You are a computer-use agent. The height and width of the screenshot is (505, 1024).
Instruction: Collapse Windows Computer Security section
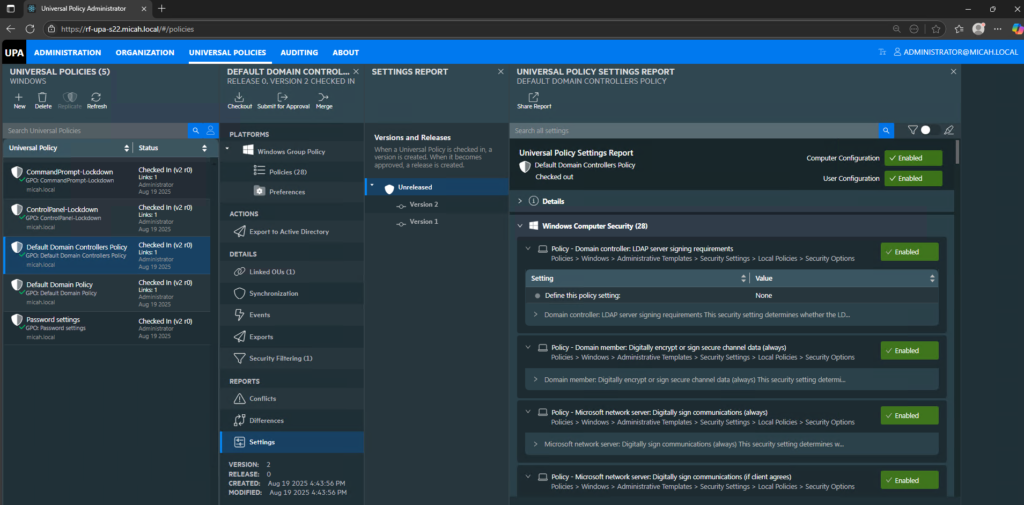pos(520,226)
